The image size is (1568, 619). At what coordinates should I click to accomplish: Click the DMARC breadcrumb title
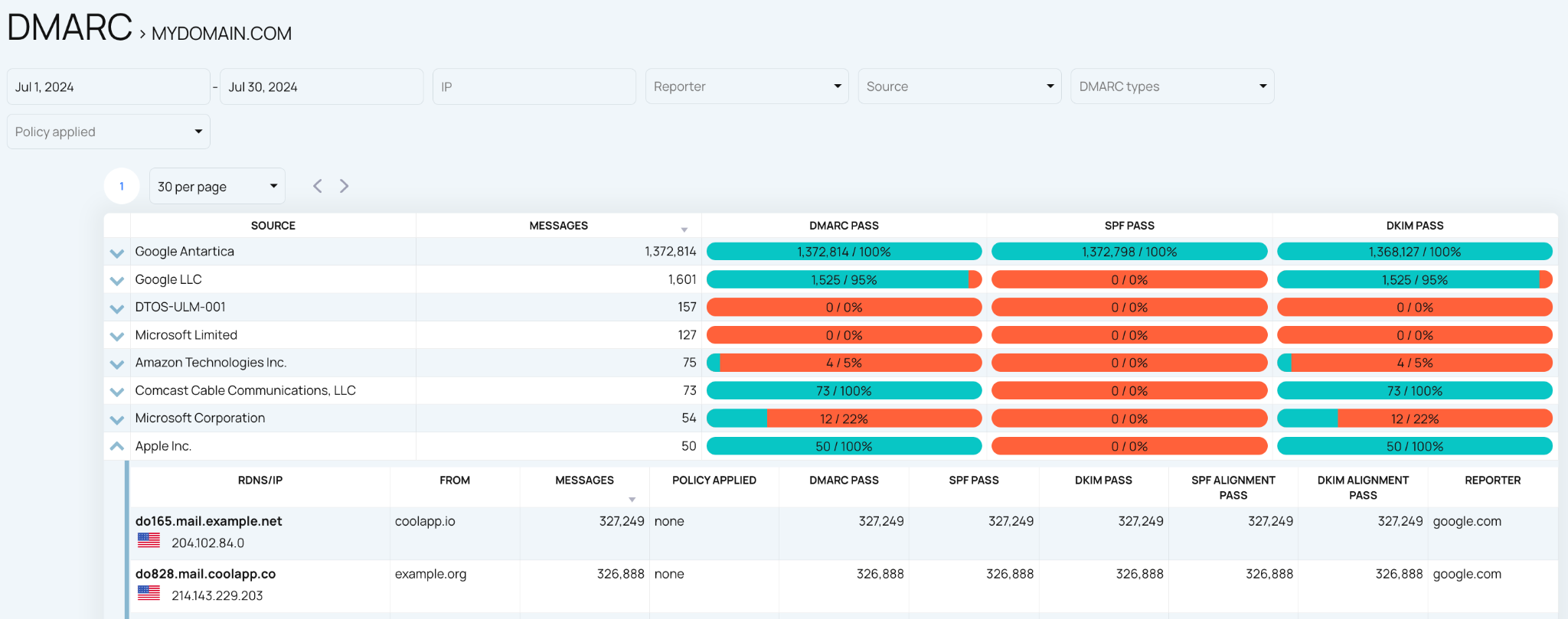click(70, 28)
